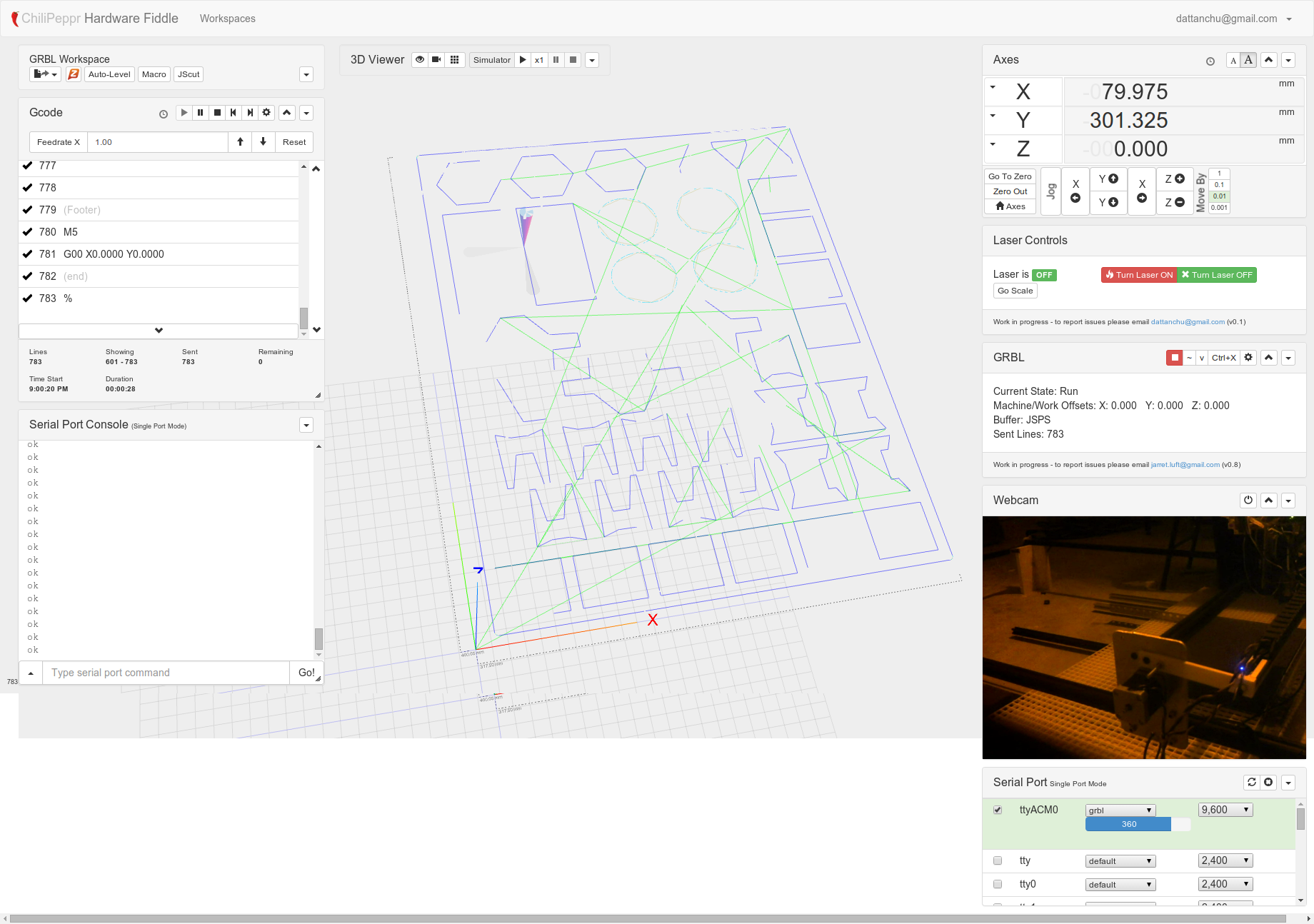Click Turn Laser ON button
Viewport: 1314px width, 924px height.
(x=1139, y=275)
